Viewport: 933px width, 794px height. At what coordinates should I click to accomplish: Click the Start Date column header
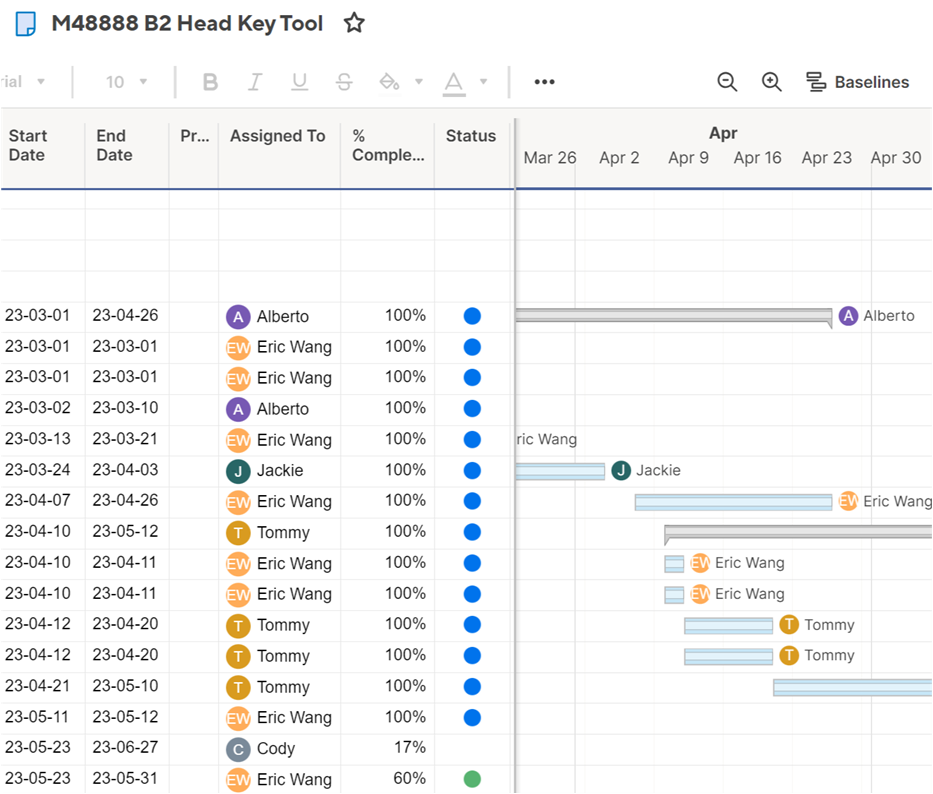[43, 146]
